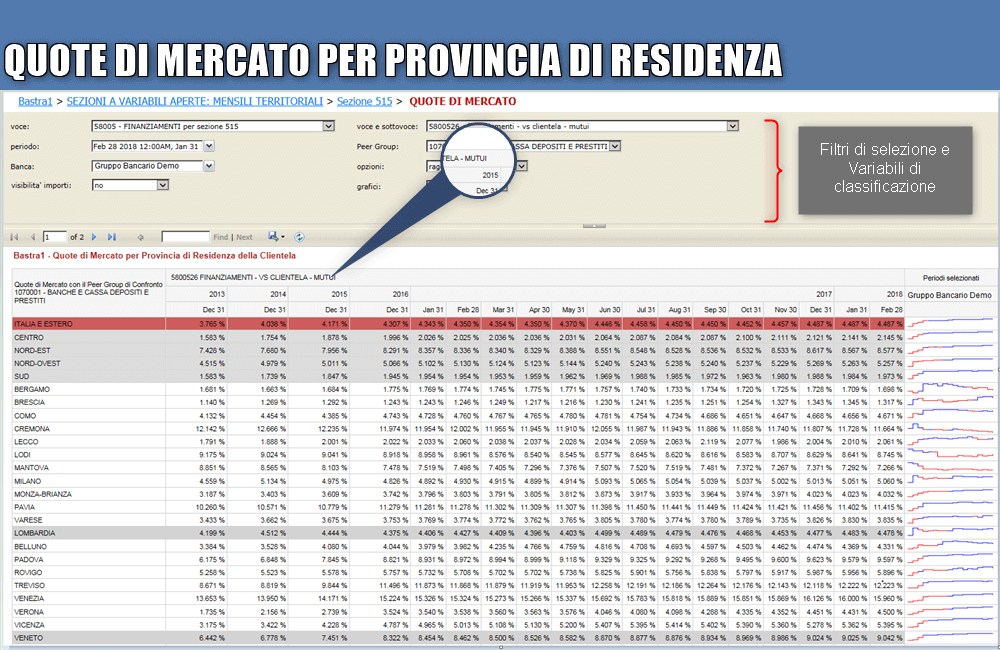Image resolution: width=1000 pixels, height=650 pixels.
Task: Open the Banca dropdown
Action: tap(209, 166)
